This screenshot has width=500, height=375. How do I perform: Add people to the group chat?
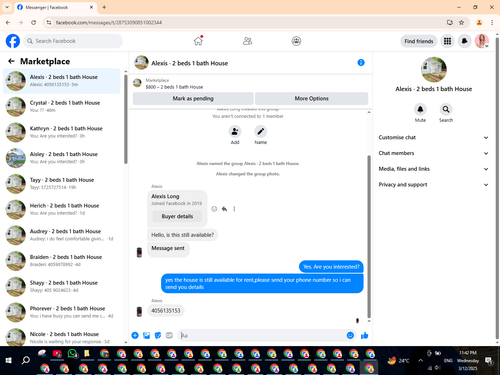point(235,132)
